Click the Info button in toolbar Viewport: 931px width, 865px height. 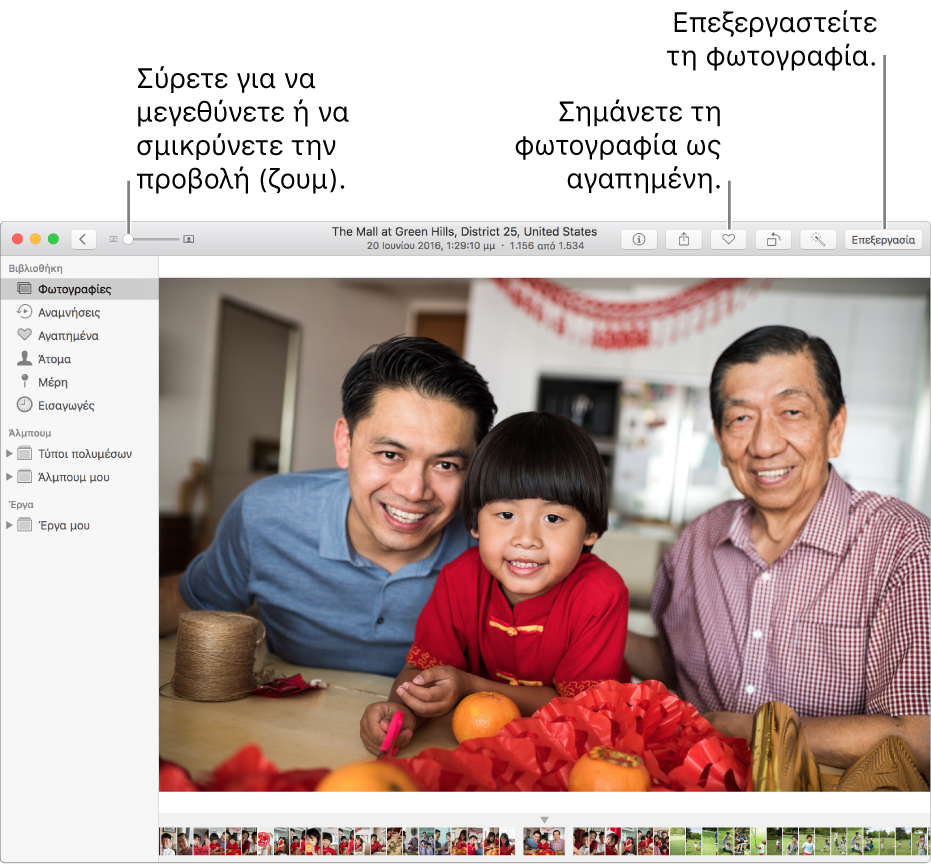pos(638,240)
